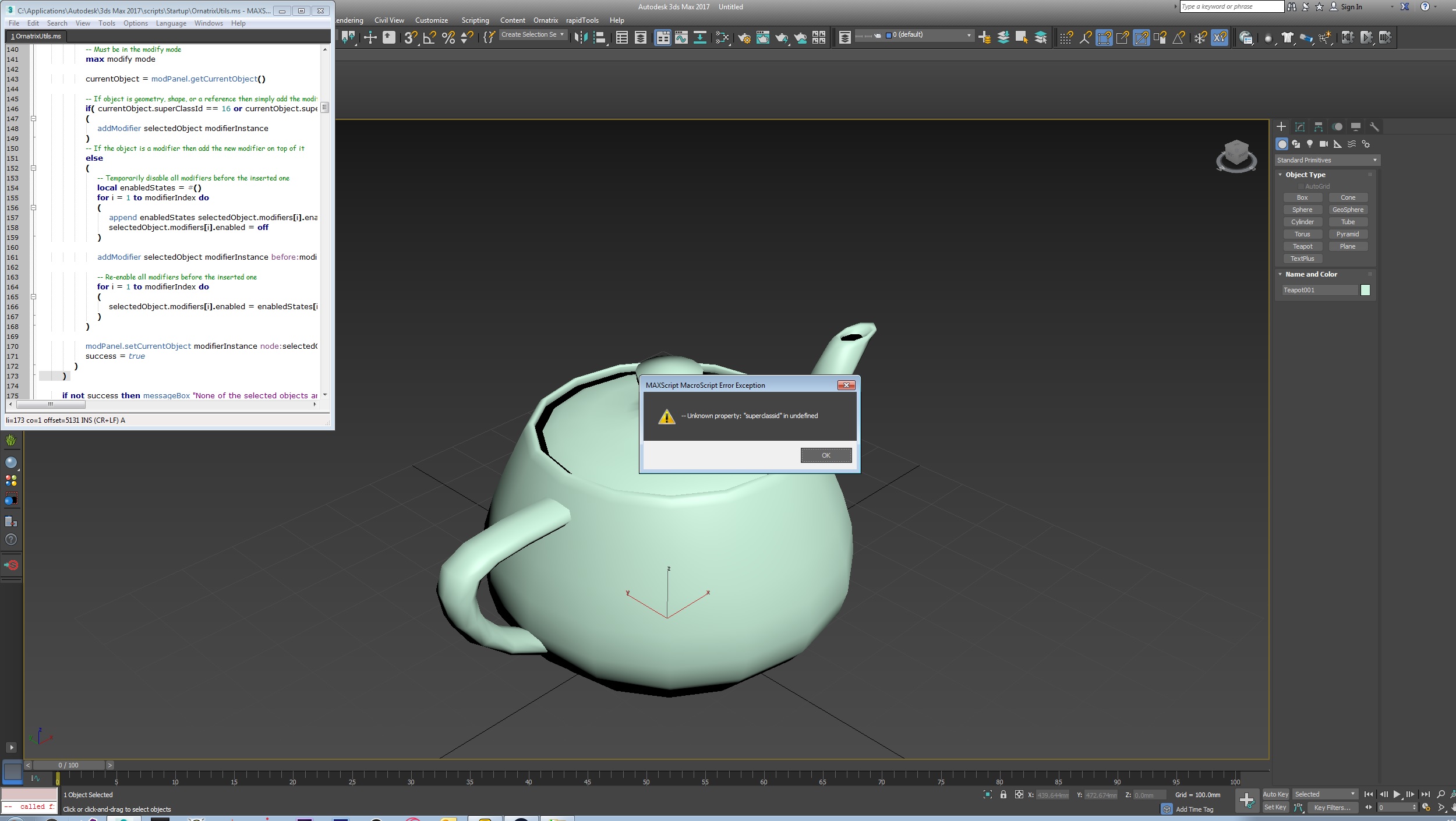
Task: Open the Tools menu in MAXScript editor
Action: click(107, 23)
